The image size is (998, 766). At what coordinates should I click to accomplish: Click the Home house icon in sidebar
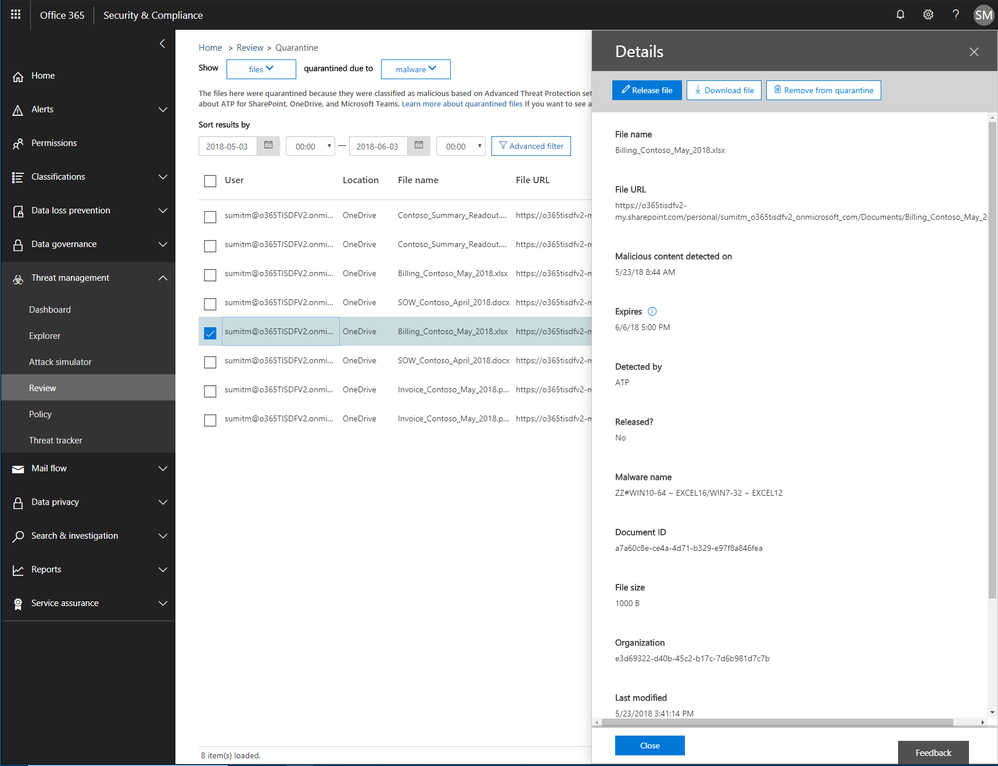(18, 76)
